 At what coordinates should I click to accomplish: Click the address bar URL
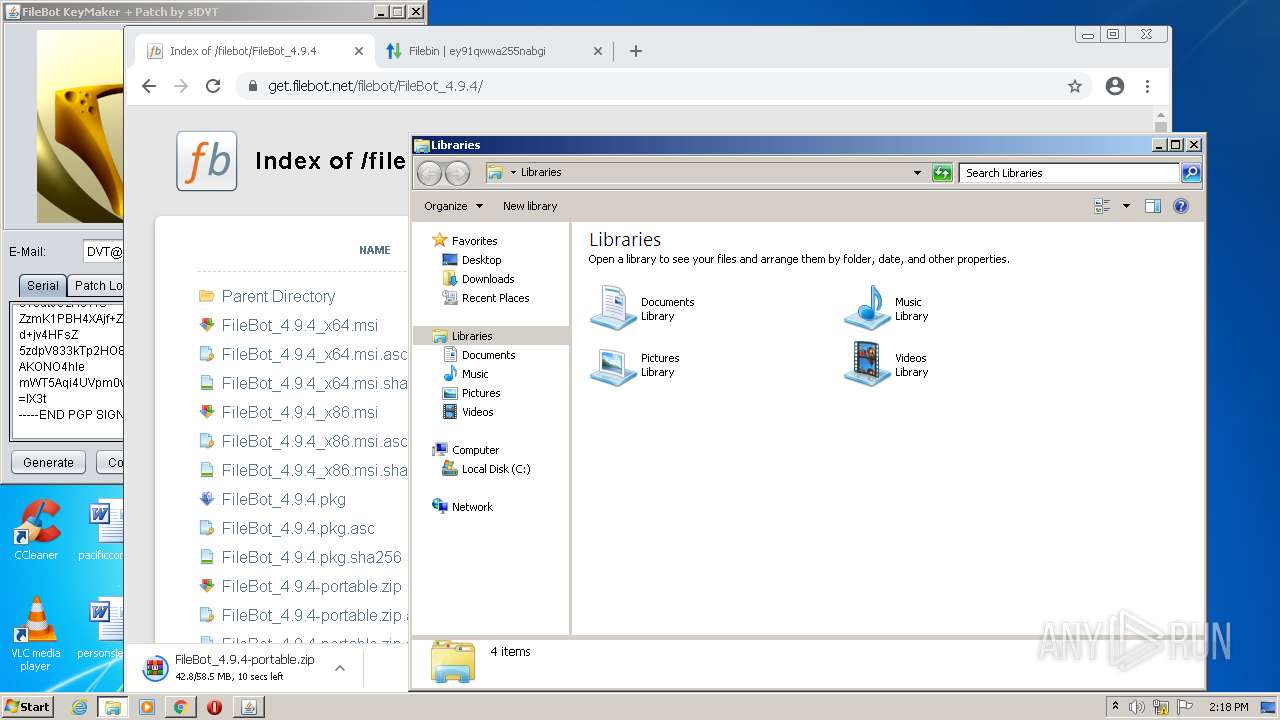(375, 86)
